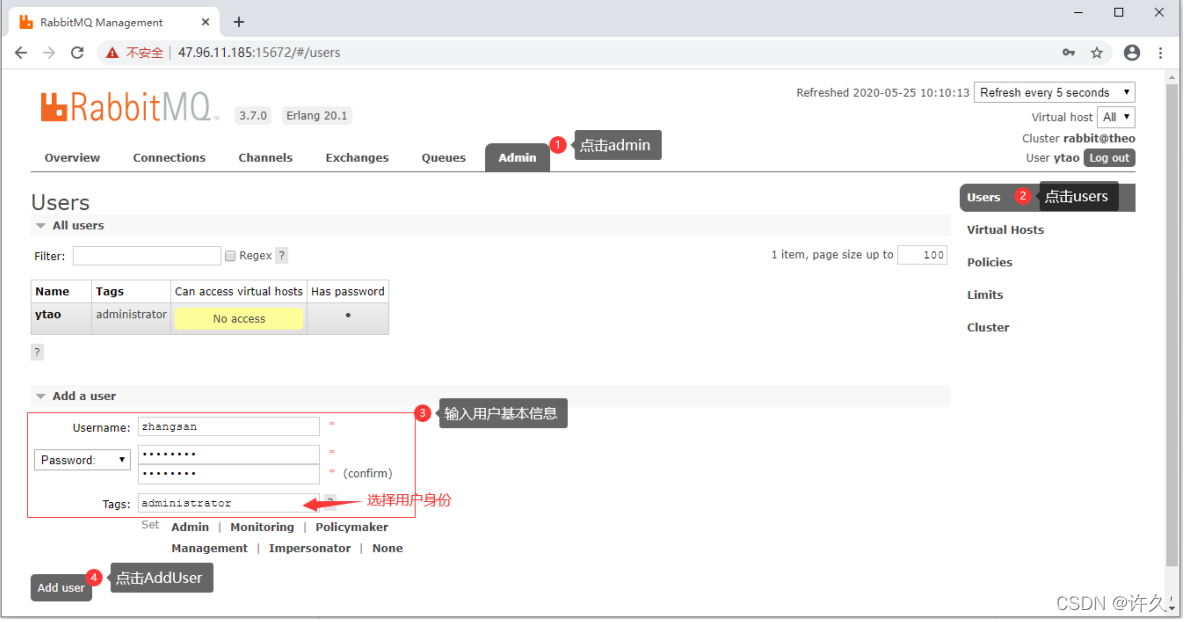
Task: Collapse the Add a user section
Action: (x=76, y=397)
